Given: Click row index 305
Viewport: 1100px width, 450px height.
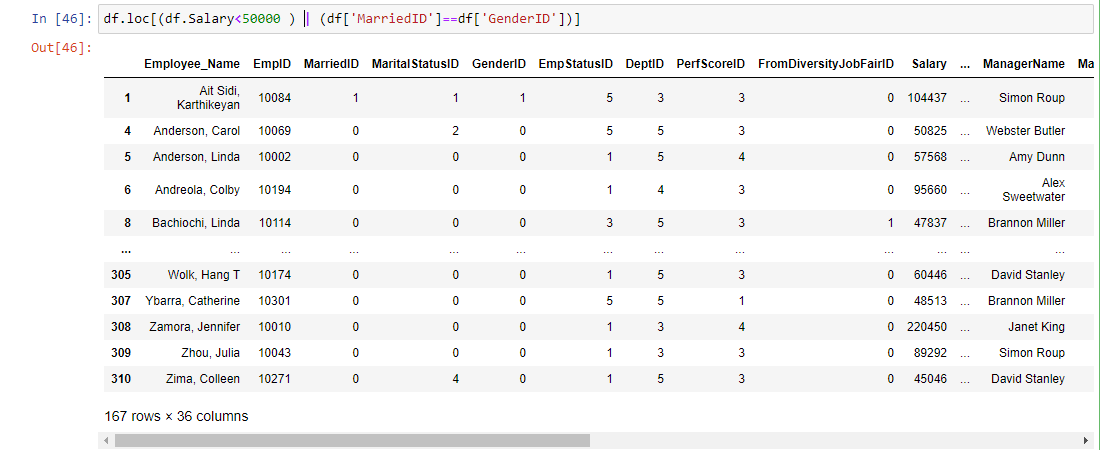Looking at the screenshot, I should (x=121, y=274).
